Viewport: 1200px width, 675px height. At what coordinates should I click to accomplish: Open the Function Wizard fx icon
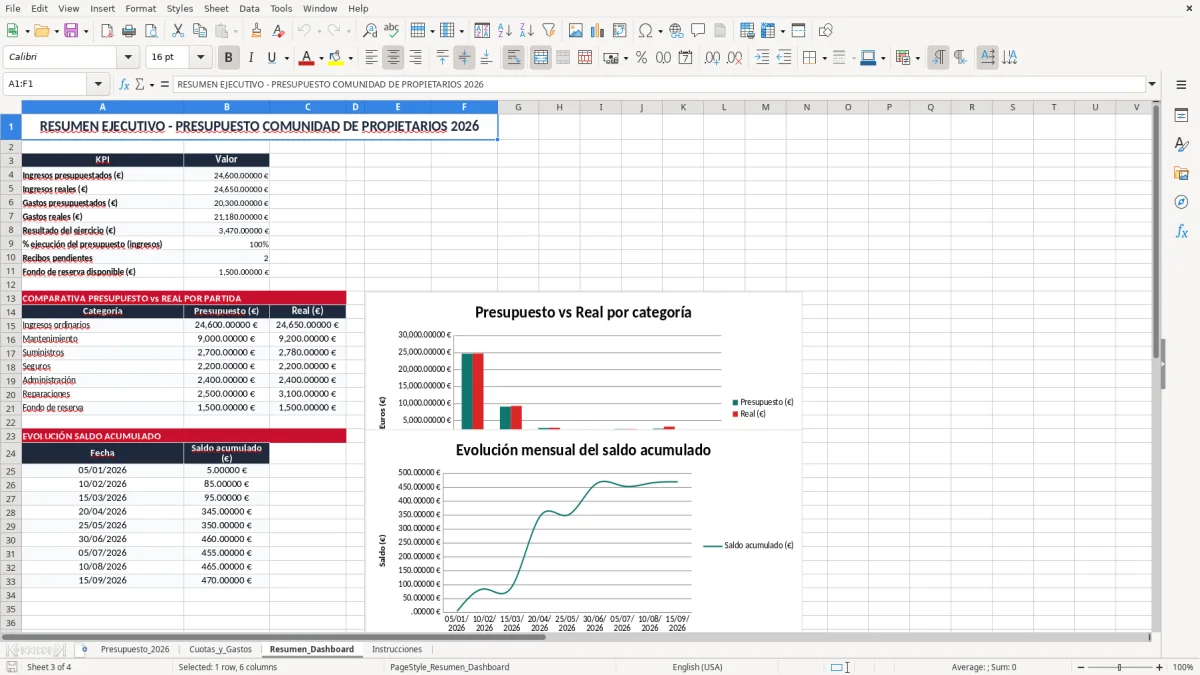coord(124,84)
